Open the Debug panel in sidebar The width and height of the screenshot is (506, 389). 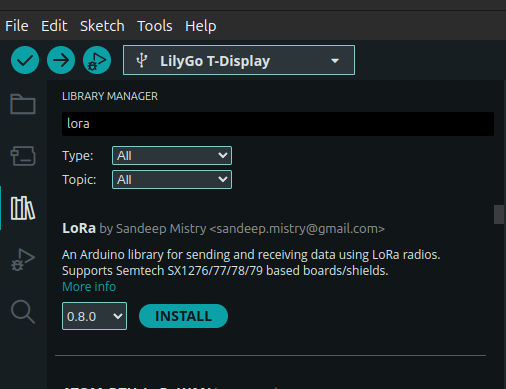pyautogui.click(x=23, y=260)
